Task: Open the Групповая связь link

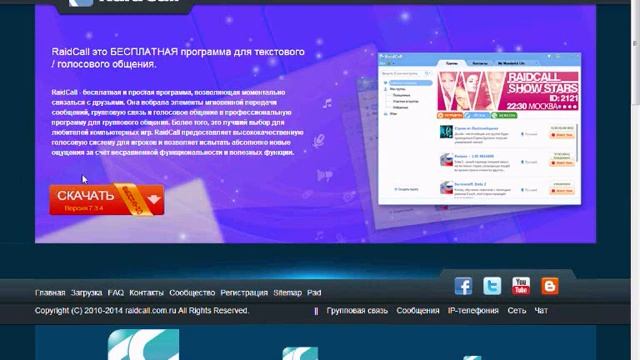Action: [357, 311]
